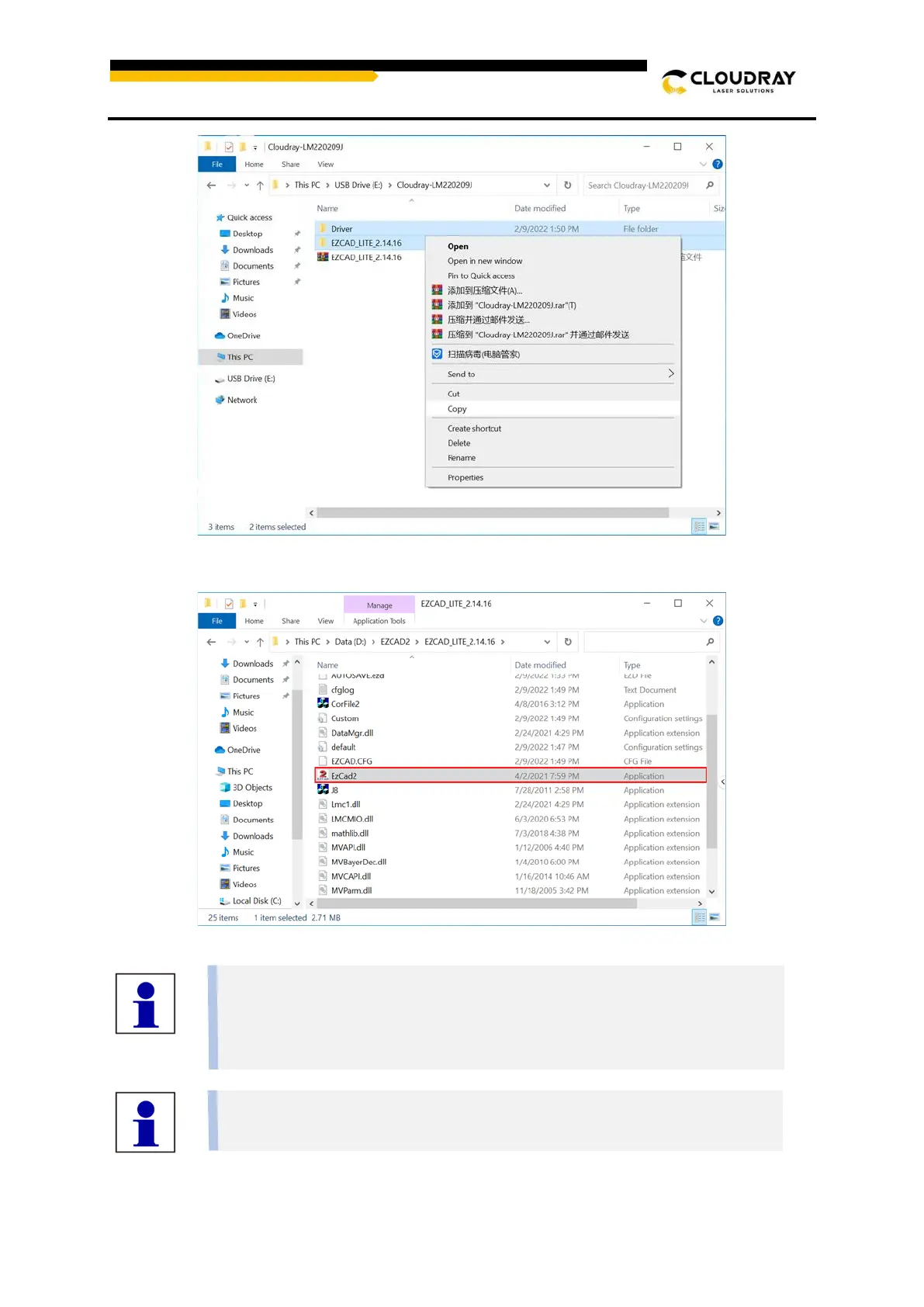This screenshot has width=924, height=1307.
Task: Choose Copy from the context menu
Action: pos(457,409)
